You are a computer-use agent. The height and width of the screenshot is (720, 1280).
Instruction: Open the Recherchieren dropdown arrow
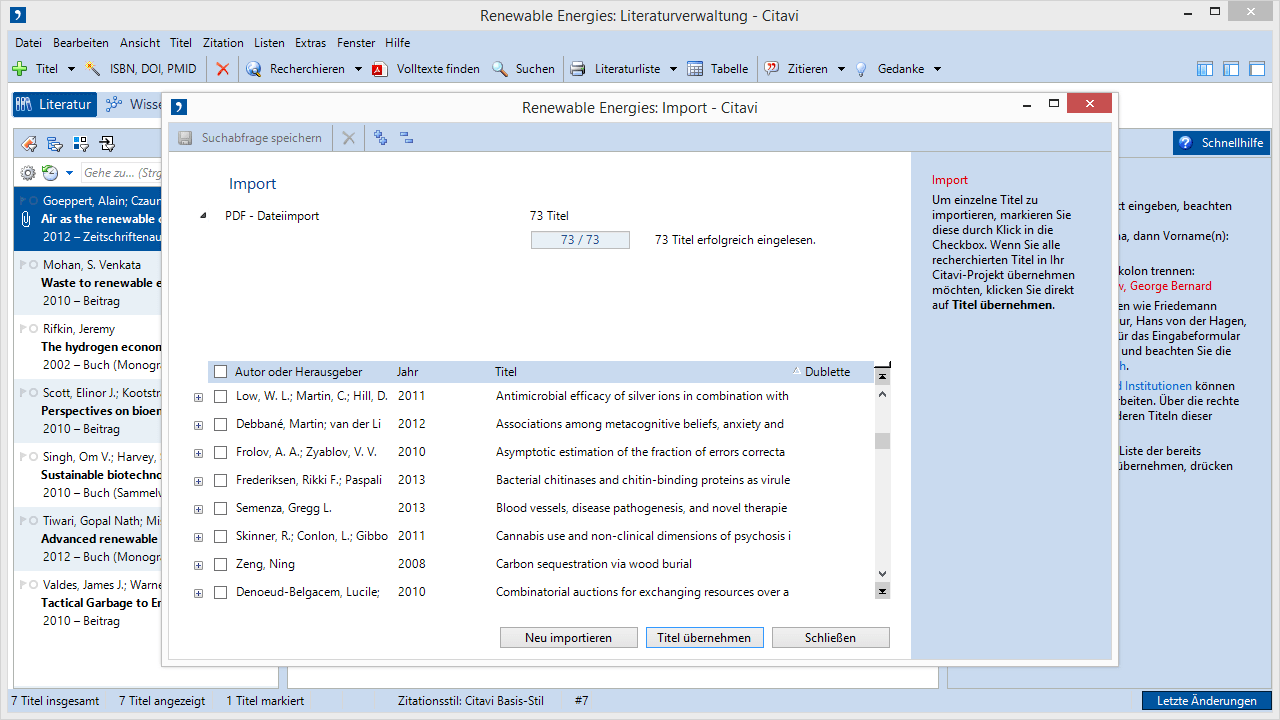coord(357,69)
